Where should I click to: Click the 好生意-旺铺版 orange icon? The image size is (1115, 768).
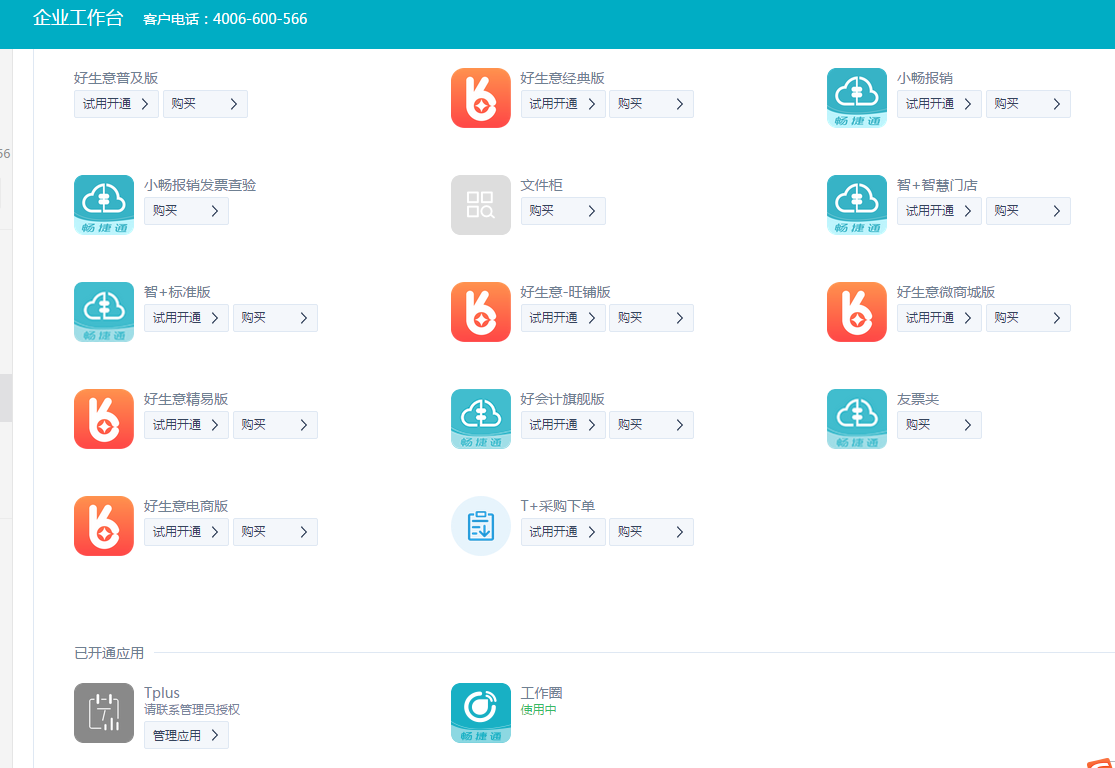click(481, 312)
